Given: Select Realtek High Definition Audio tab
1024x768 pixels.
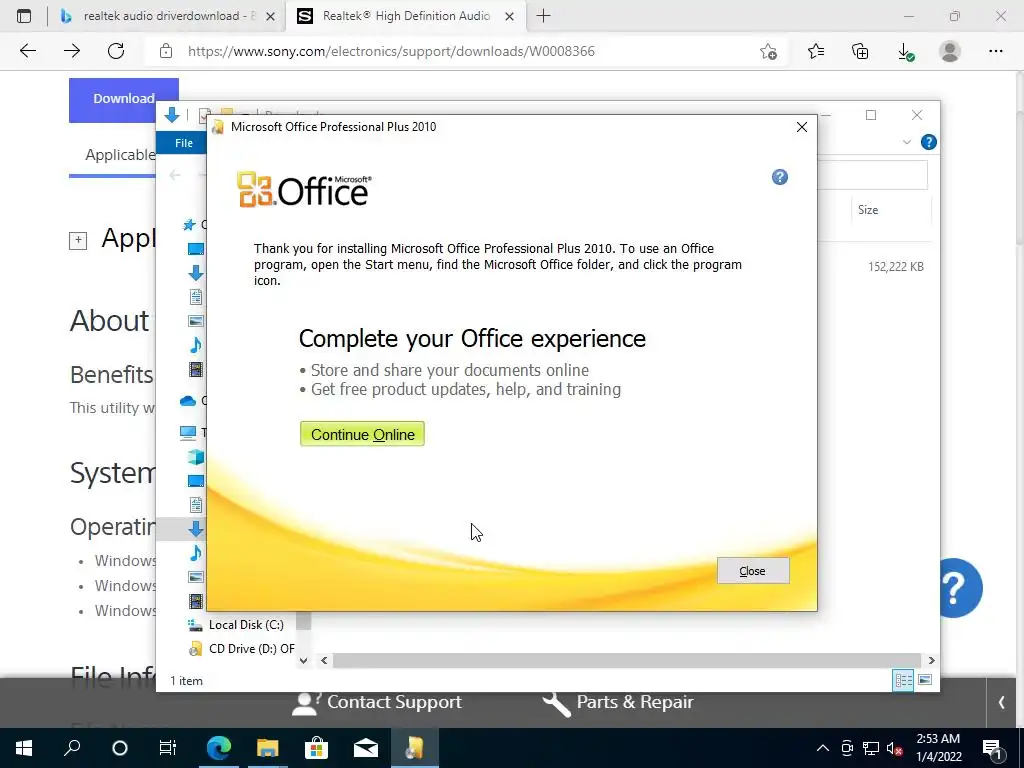Looking at the screenshot, I should pos(405,16).
